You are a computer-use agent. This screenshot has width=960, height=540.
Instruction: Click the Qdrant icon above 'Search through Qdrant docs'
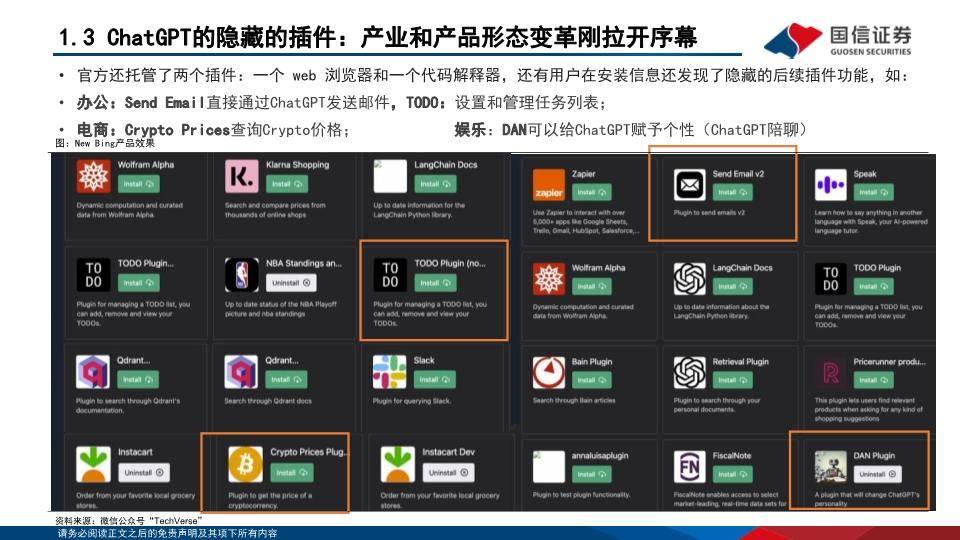coord(241,372)
